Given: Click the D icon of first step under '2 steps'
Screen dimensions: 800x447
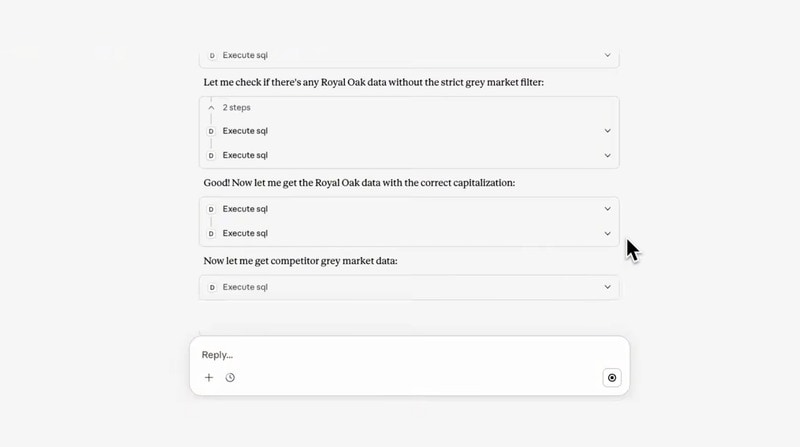Looking at the screenshot, I should coord(211,131).
